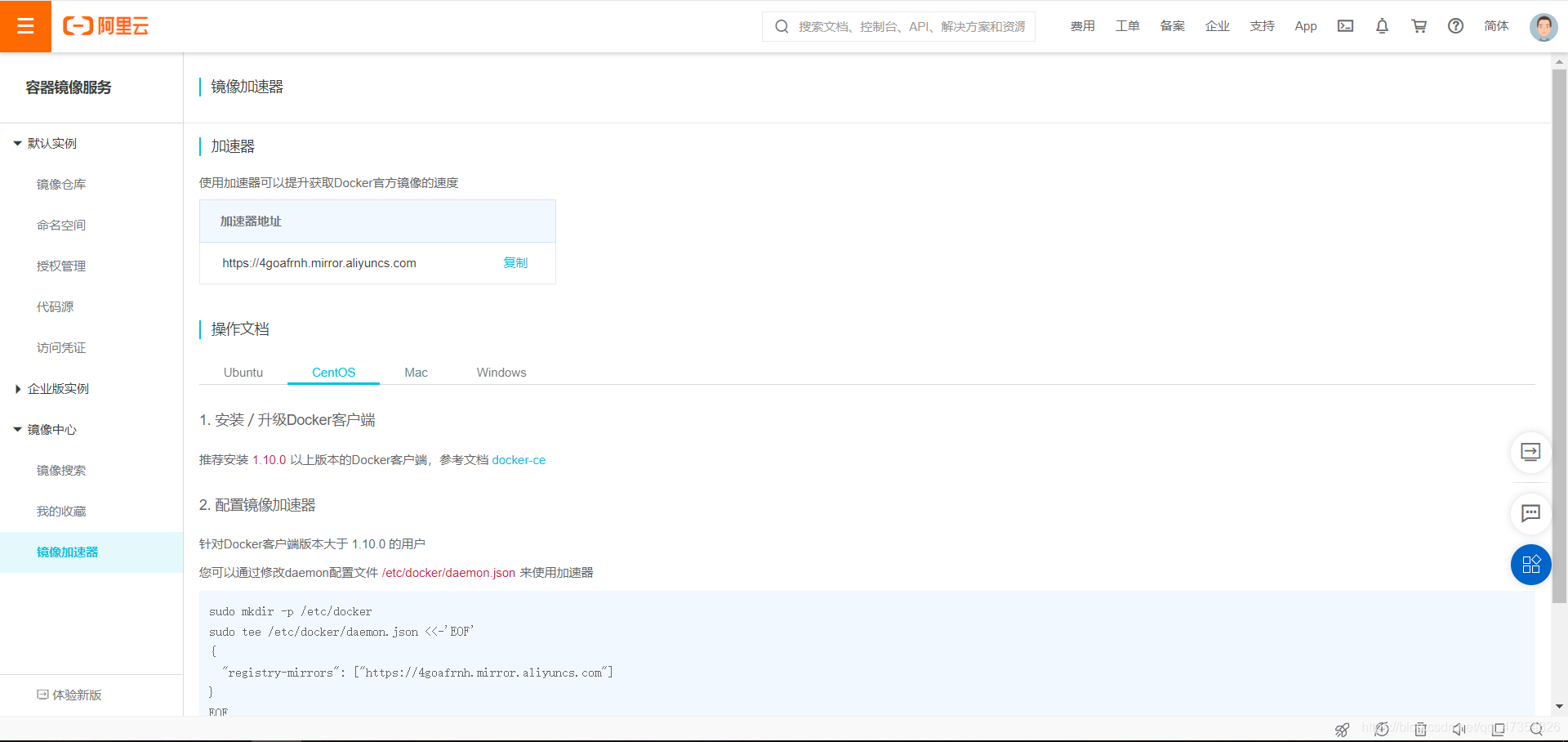Click the Aliyun 阿里云 logo
The image size is (1568, 742).
[106, 26]
